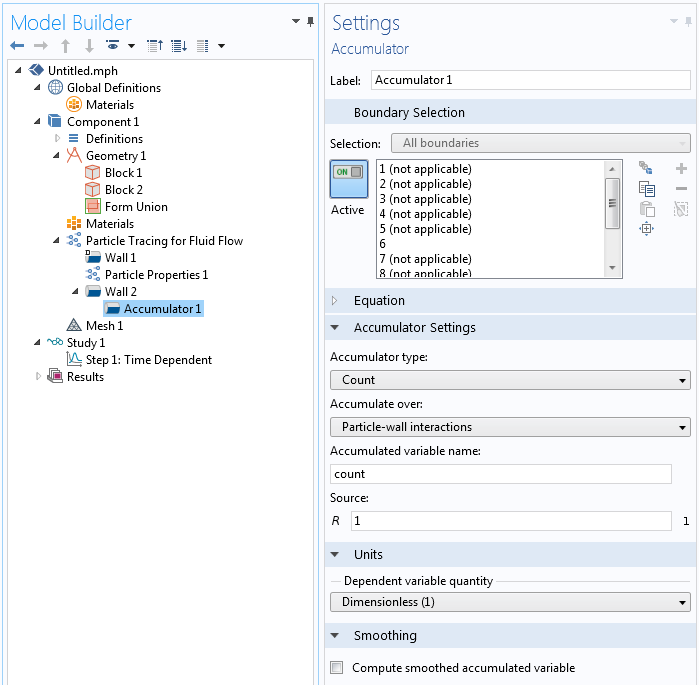The height and width of the screenshot is (685, 699).
Task: Click the Mesh 1 triangle icon
Action: [74, 325]
